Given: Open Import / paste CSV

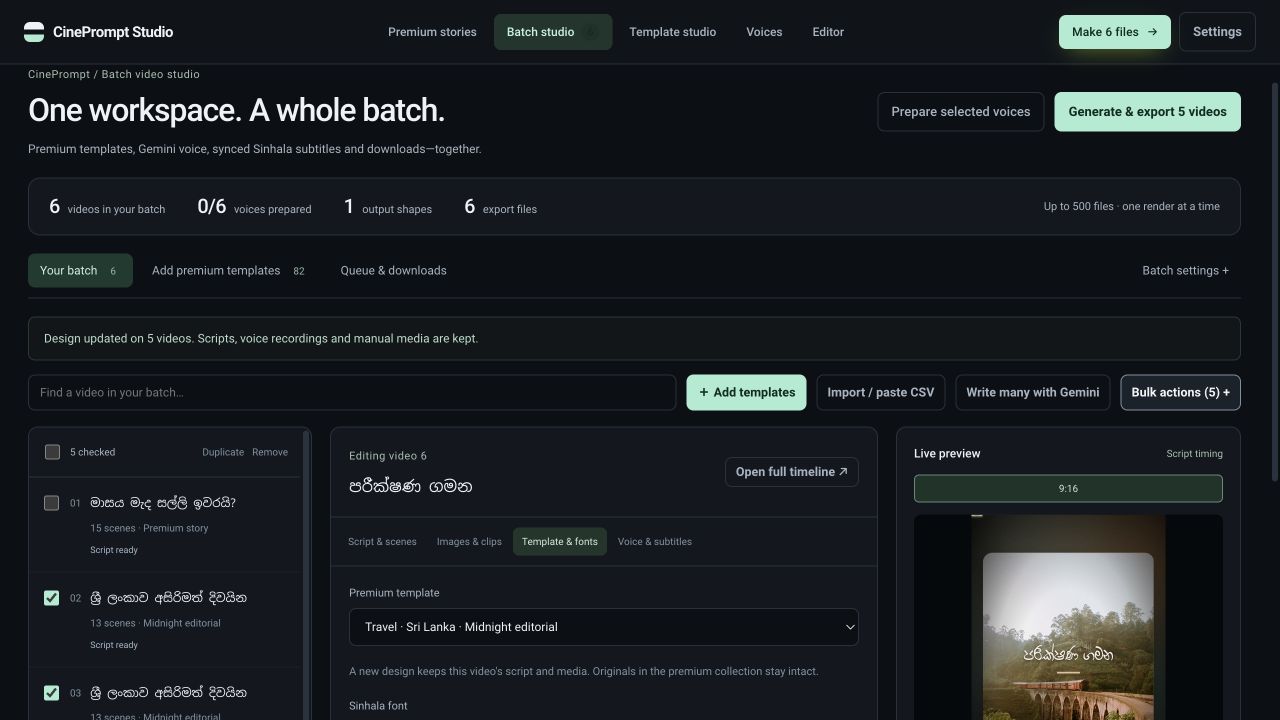Looking at the screenshot, I should point(880,393).
